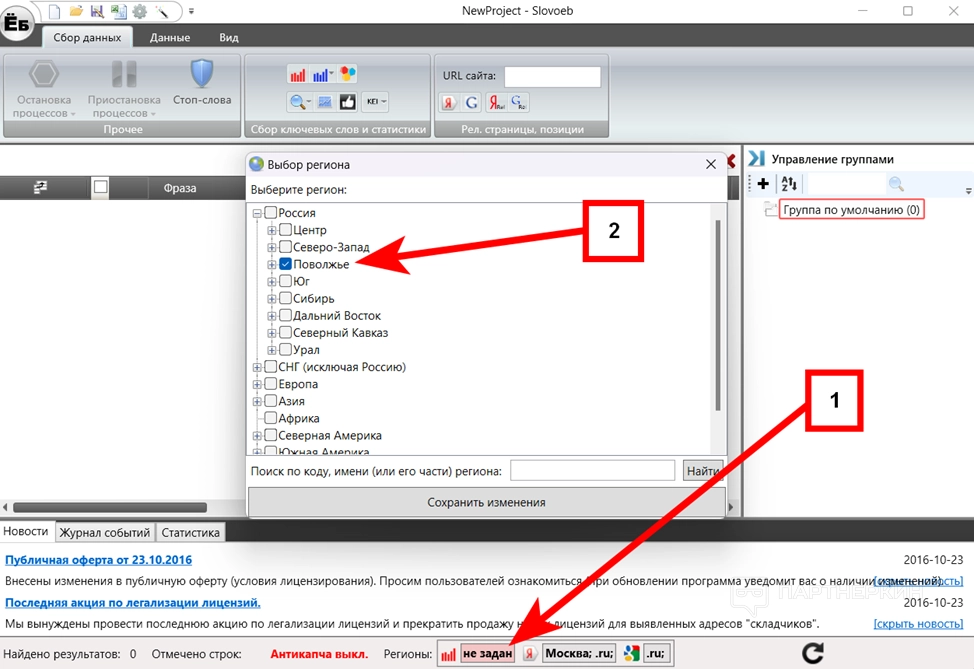Open Стоп-слова shield tool

[202, 83]
